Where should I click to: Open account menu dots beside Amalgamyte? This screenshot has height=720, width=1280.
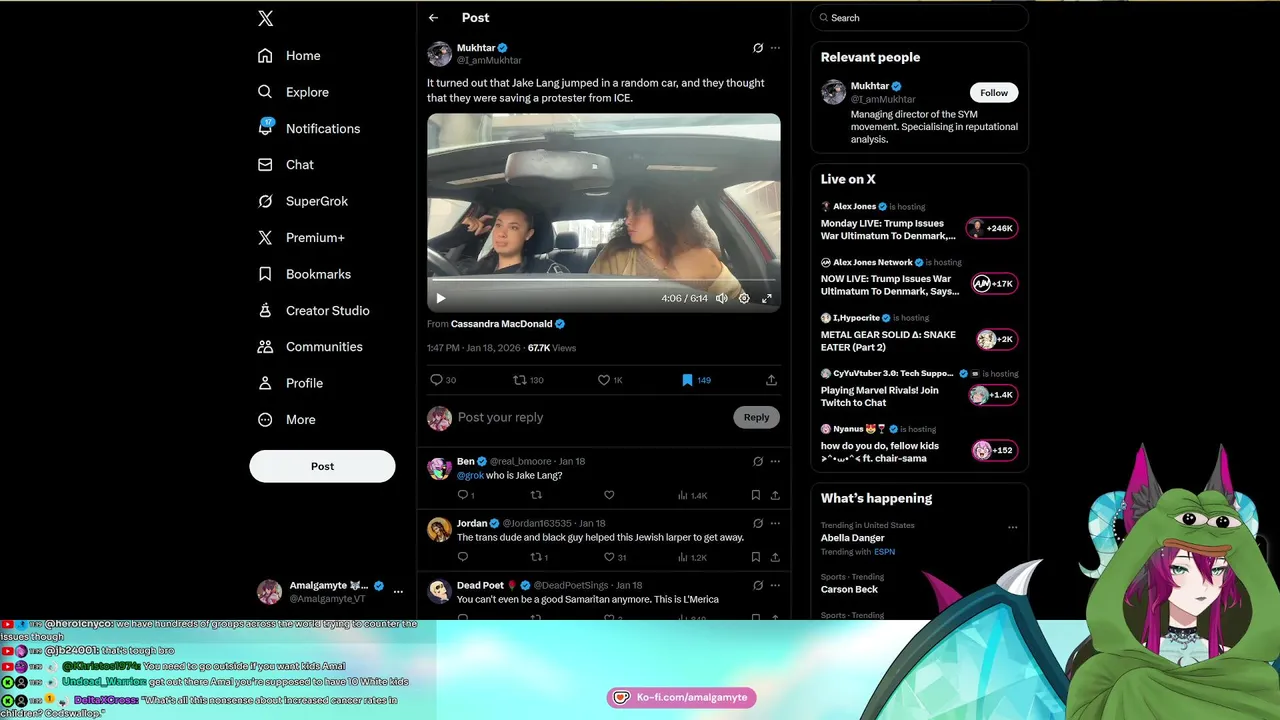(398, 592)
